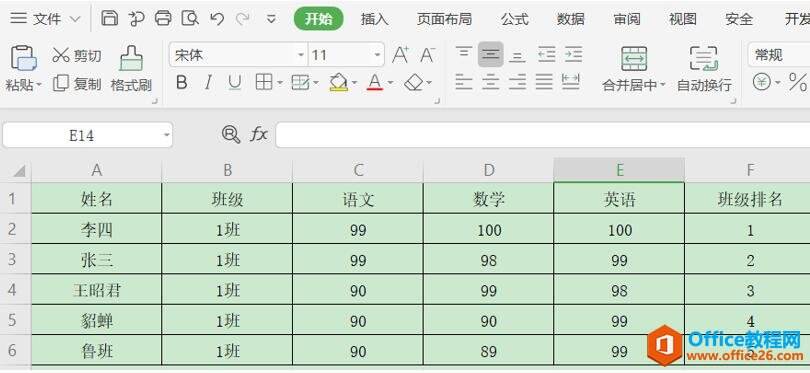Toggle italic formatting
The width and height of the screenshot is (810, 373).
pyautogui.click(x=208, y=82)
